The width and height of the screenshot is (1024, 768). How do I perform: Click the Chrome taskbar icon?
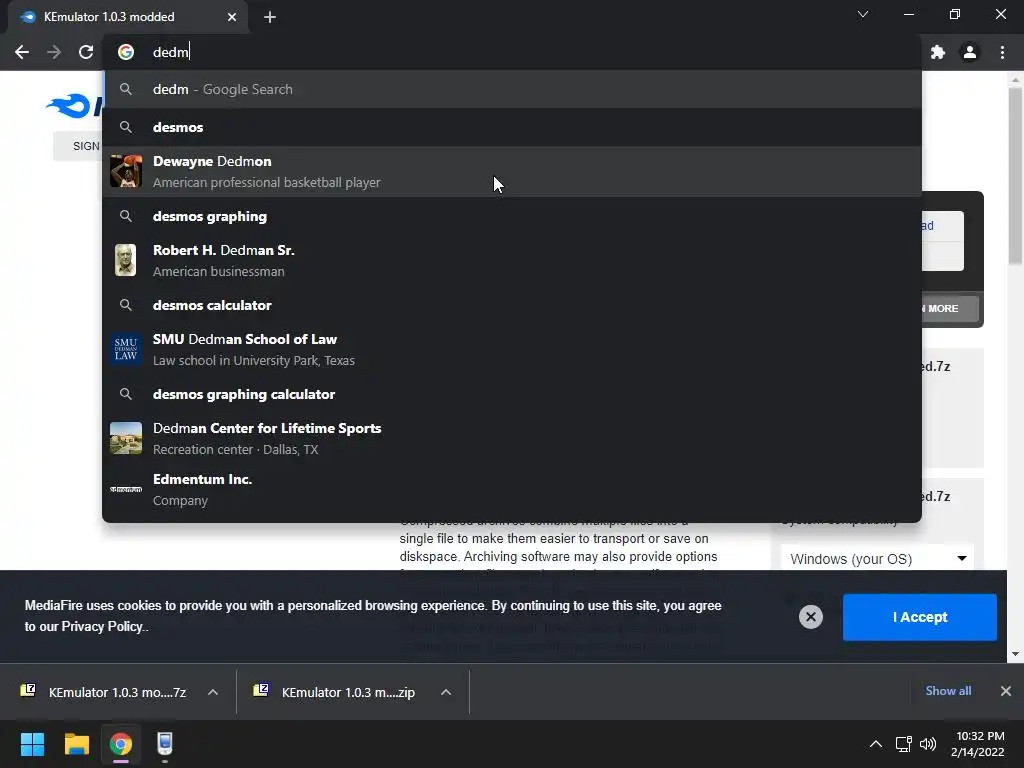tap(121, 744)
